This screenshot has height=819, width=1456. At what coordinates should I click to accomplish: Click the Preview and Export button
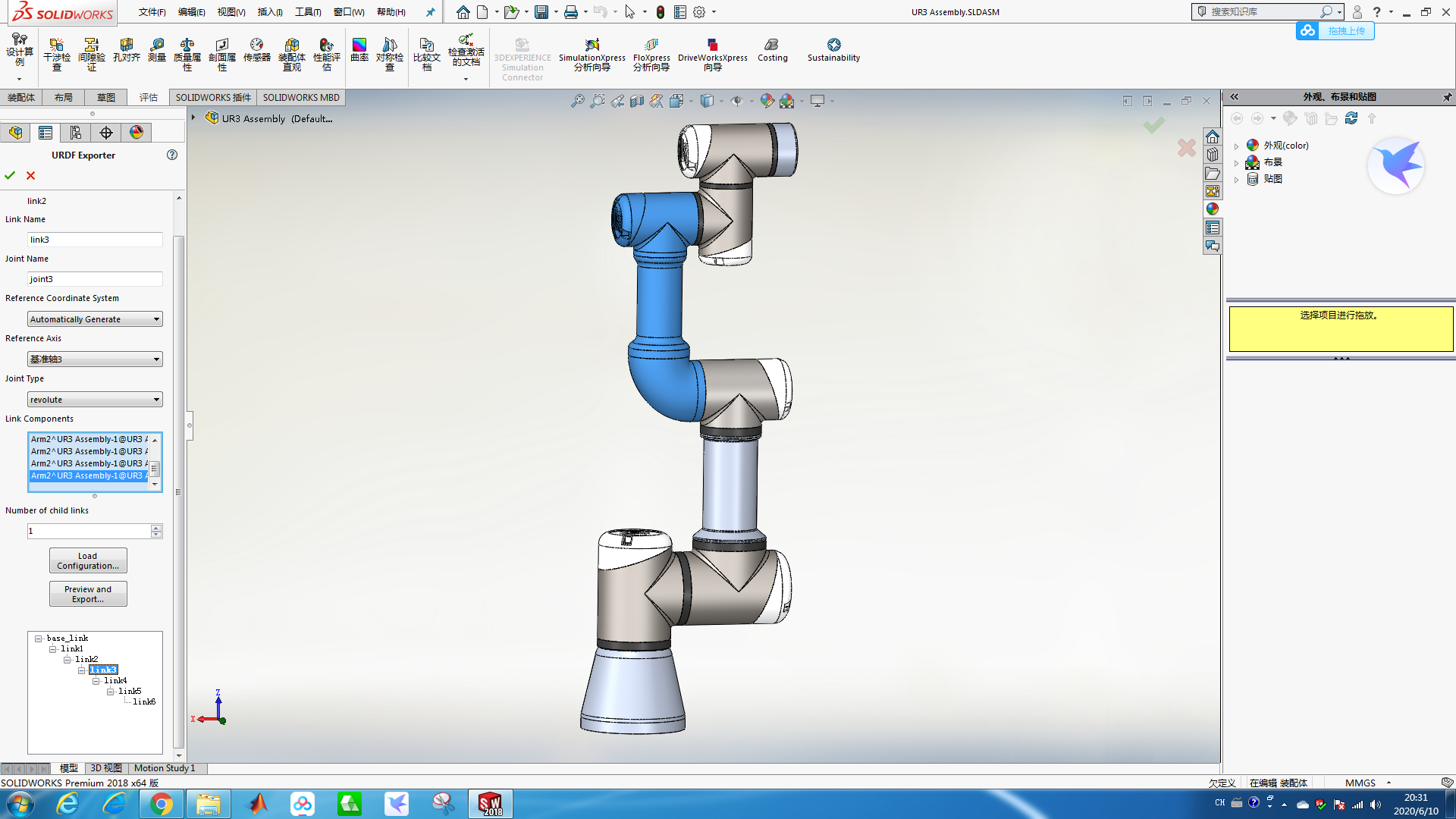point(88,594)
